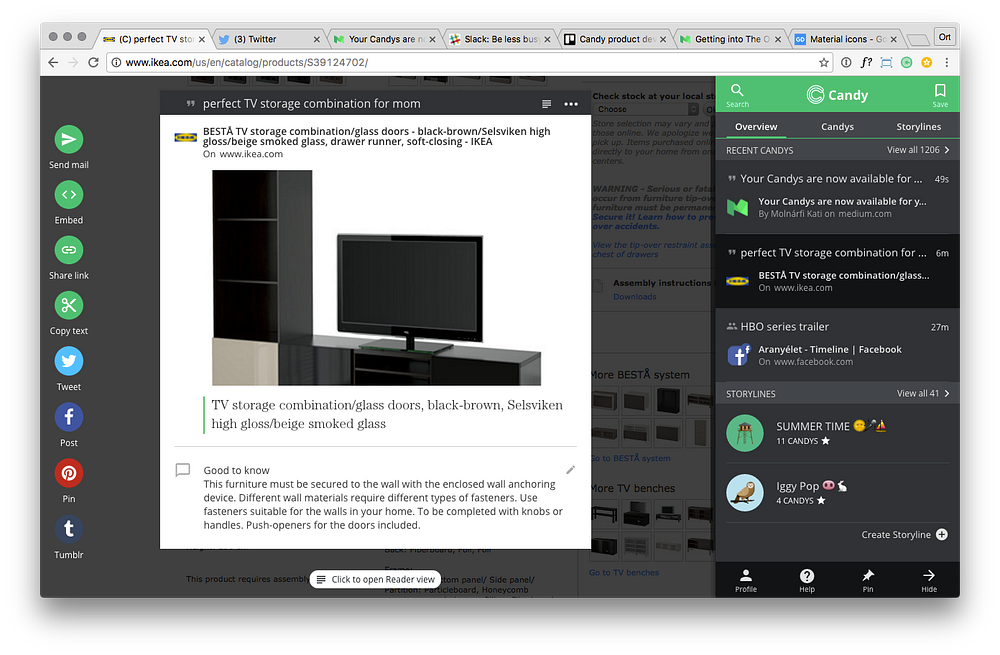Follow the Go to BESTÅ system link
Viewport: 1000px width, 655px height.
(630, 458)
